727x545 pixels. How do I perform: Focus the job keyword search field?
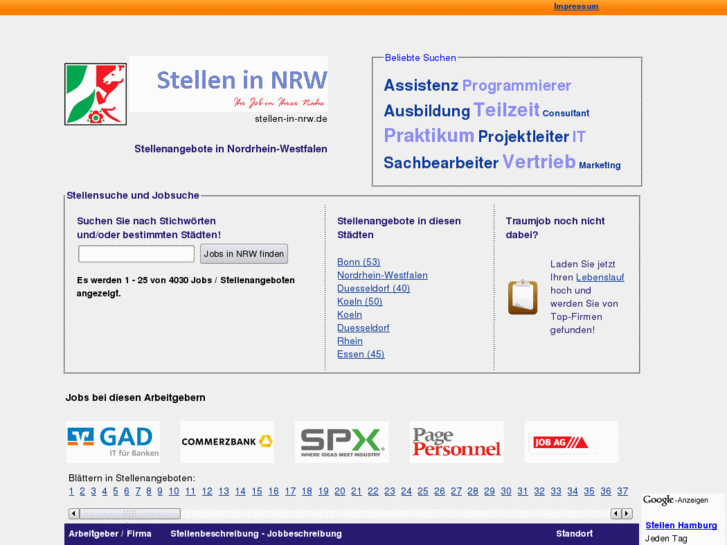136,254
